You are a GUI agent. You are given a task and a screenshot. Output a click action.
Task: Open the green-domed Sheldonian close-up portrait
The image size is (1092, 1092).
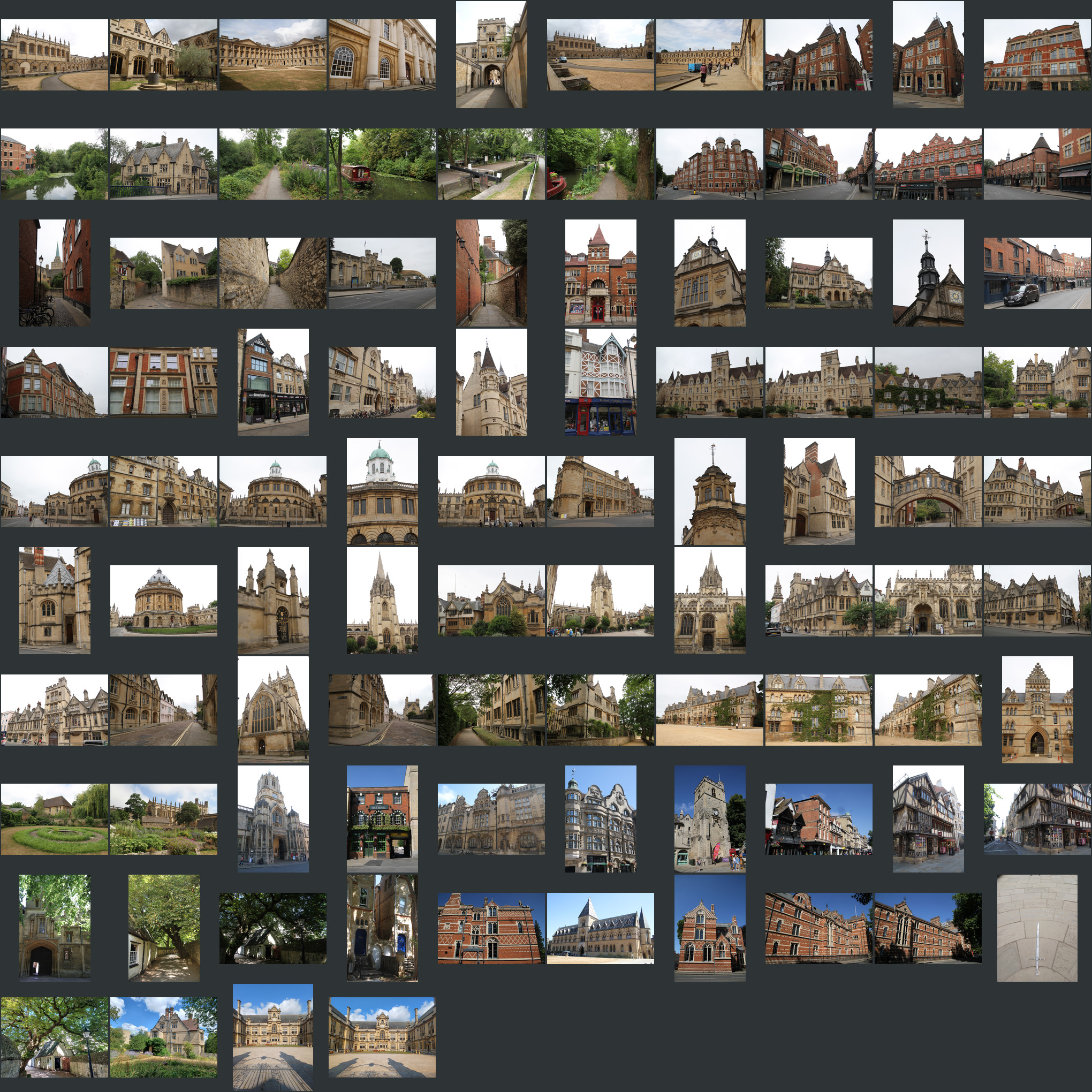click(382, 491)
